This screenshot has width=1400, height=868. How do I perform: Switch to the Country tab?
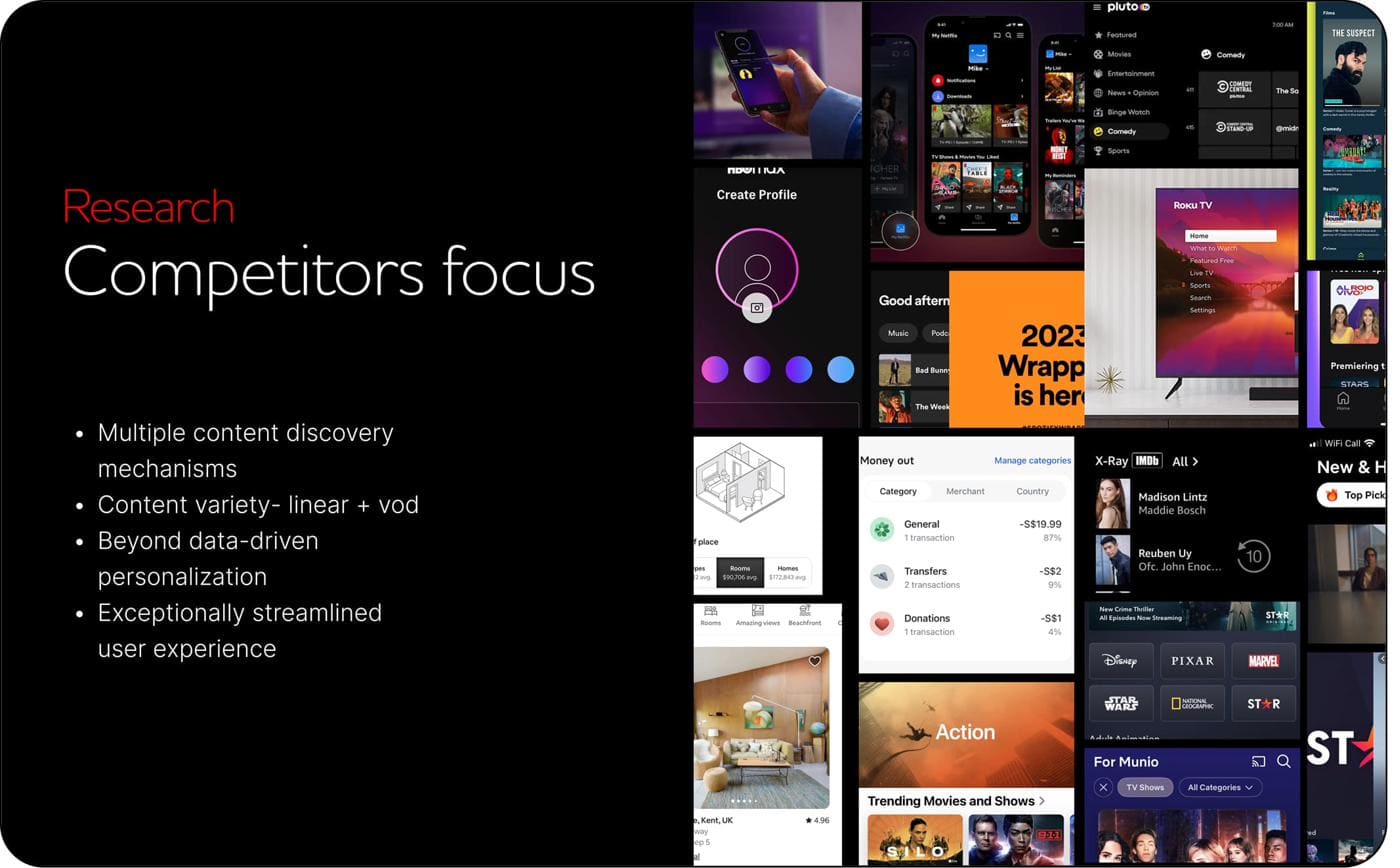pos(1032,491)
